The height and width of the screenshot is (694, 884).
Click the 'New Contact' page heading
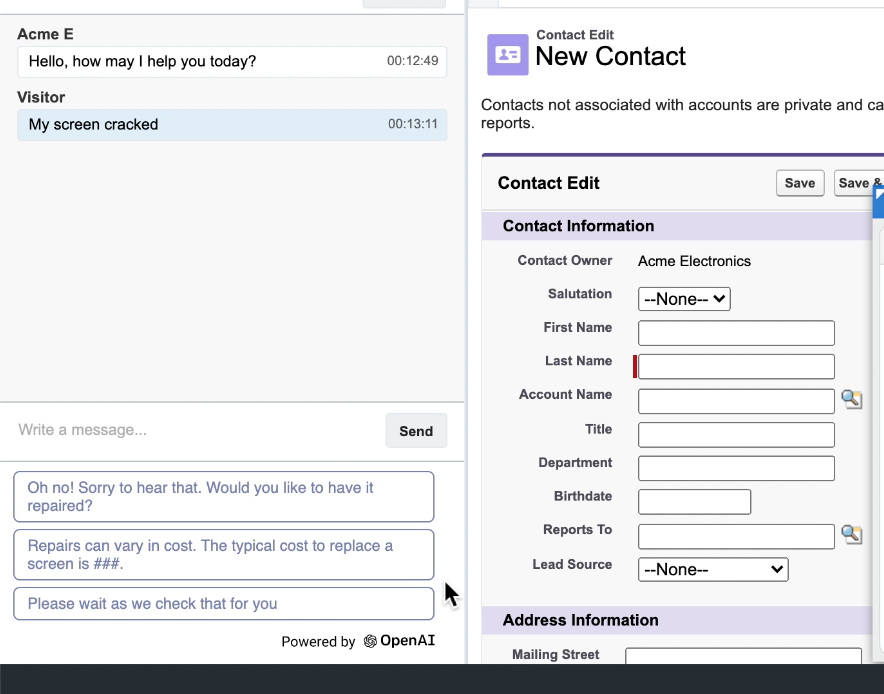coord(611,56)
